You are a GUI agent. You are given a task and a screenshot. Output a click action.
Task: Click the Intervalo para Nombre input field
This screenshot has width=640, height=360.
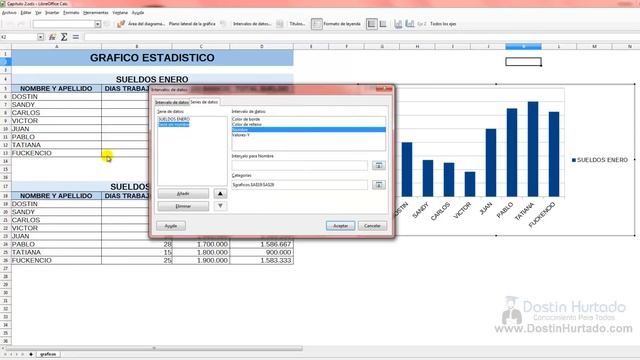[x=300, y=165]
